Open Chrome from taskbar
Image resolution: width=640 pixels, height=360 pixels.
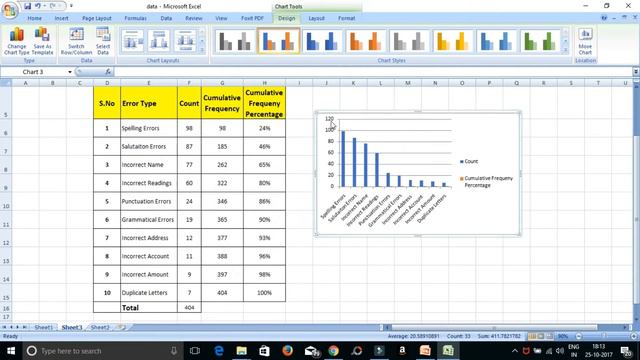(333, 351)
